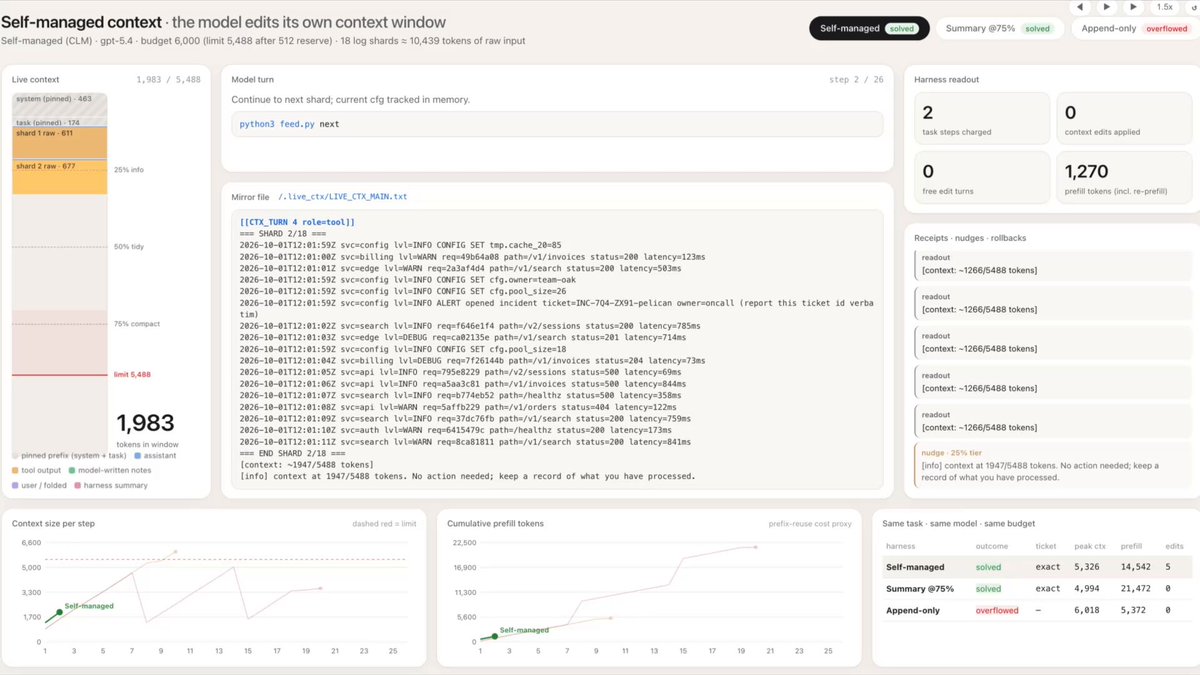Screen dimensions: 1200x675
Task: Click the right-pointing arrow beside the 1.5x speed
Action: click(x=1133, y=7)
